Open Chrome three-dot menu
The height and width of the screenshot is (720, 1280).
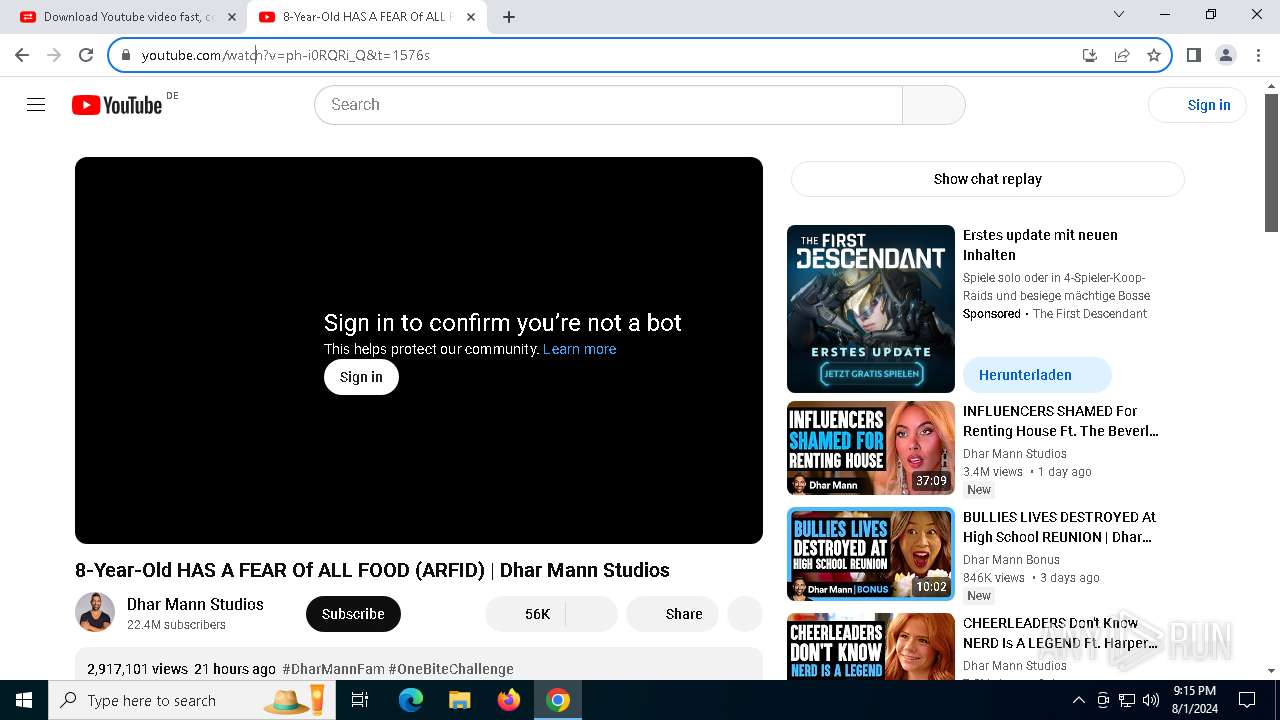pos(1258,55)
